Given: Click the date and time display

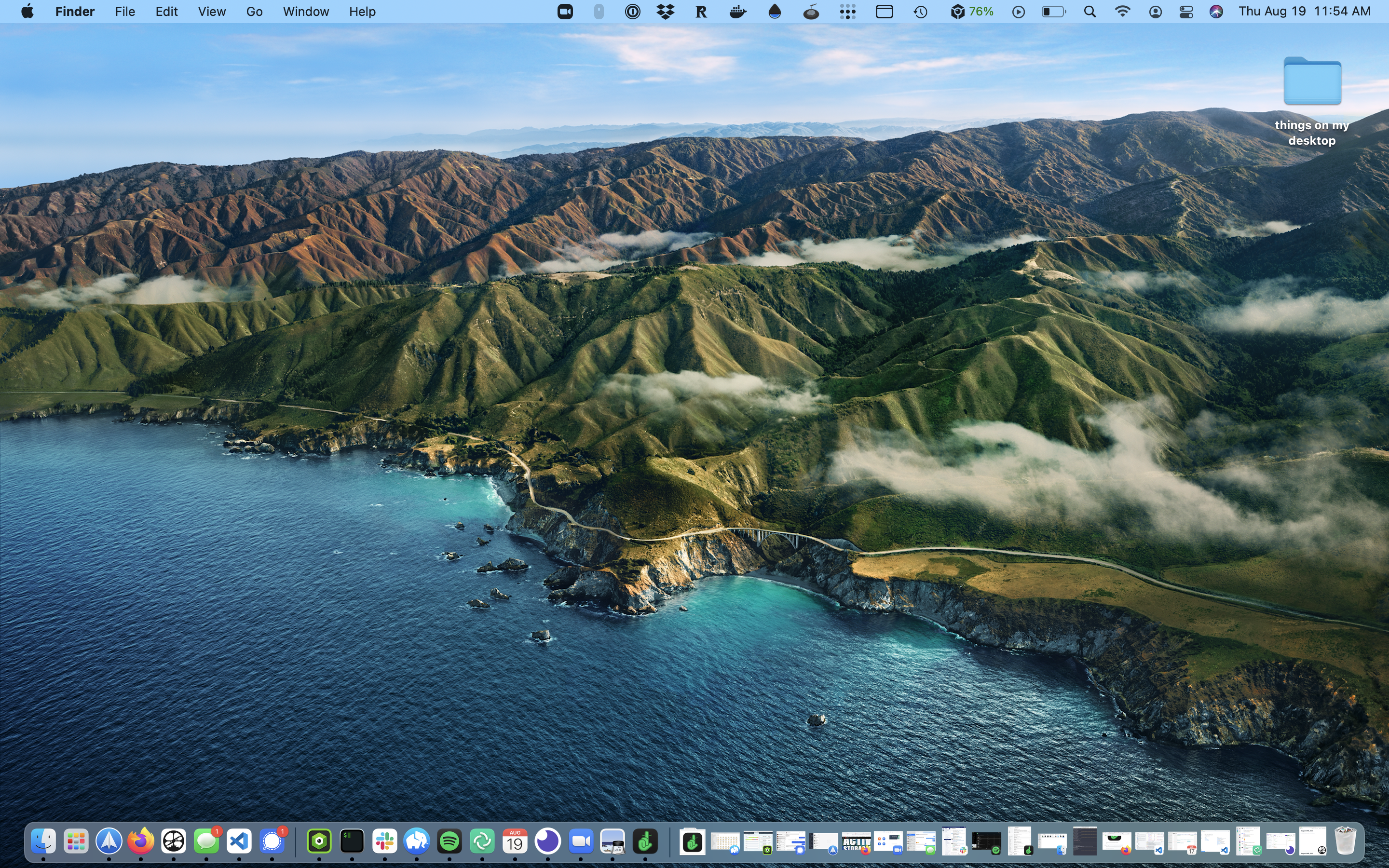Looking at the screenshot, I should point(1304,12).
